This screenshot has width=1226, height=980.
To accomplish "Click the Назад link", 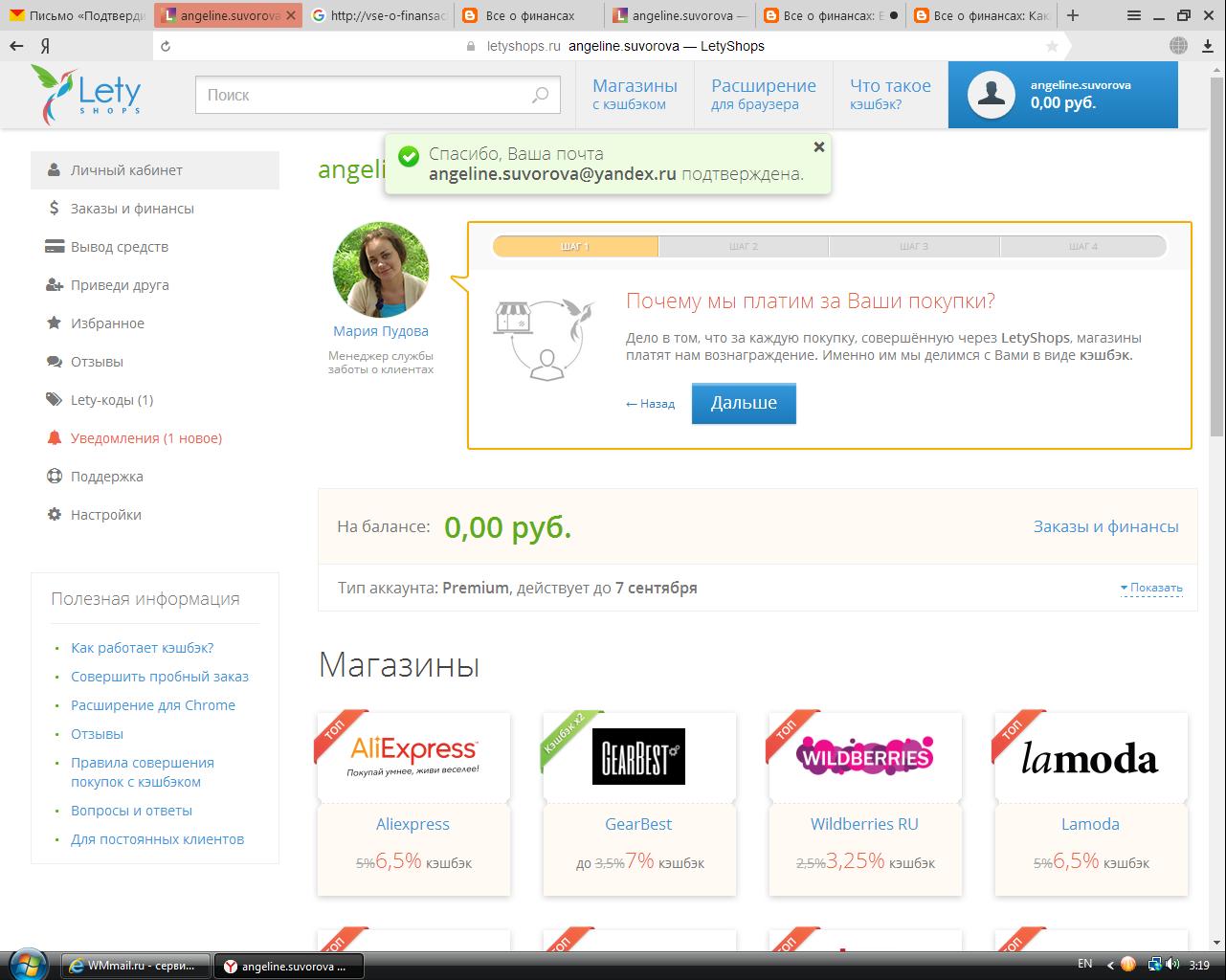I will [x=650, y=404].
